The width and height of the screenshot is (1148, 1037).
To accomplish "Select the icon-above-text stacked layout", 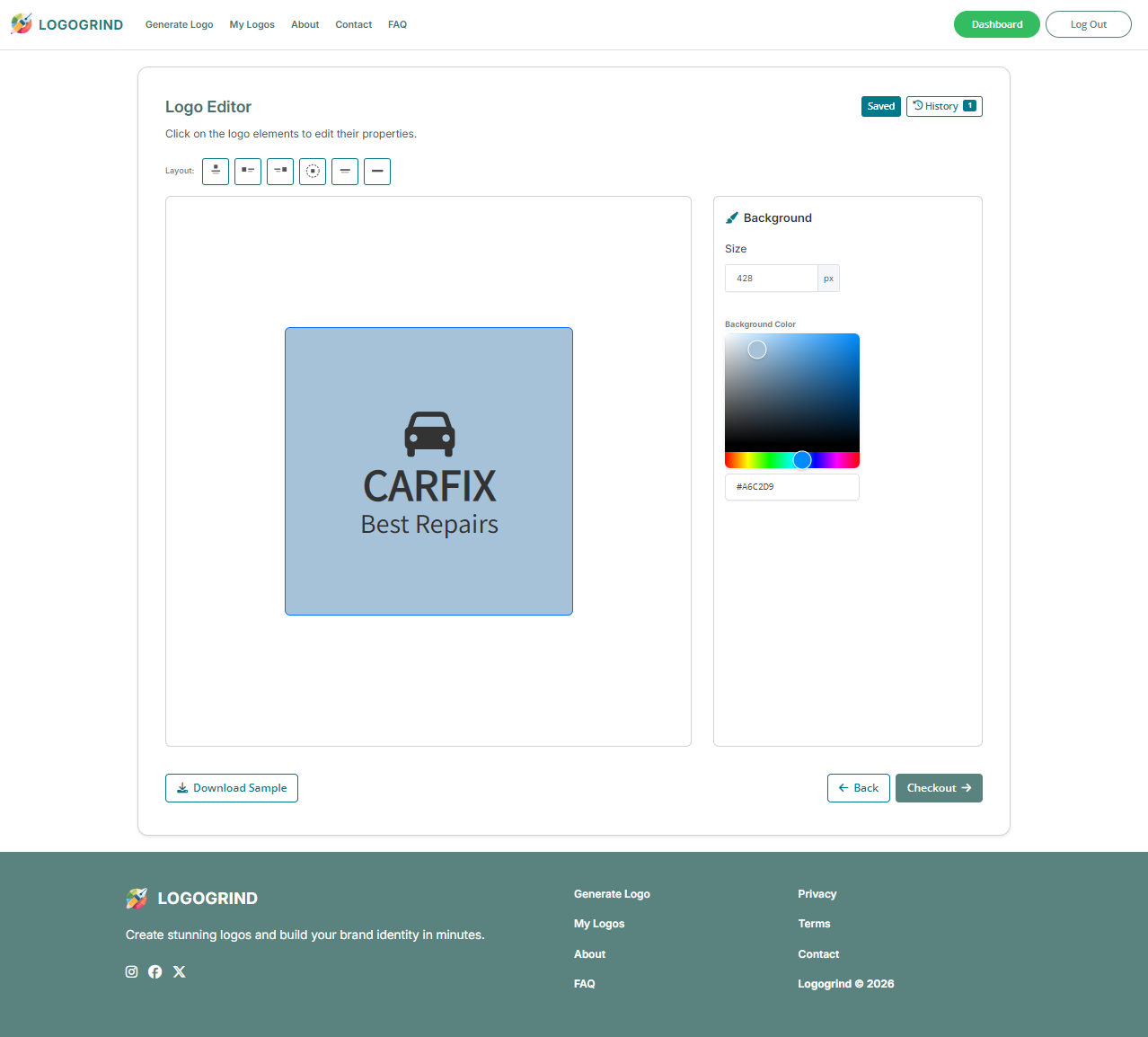I will pyautogui.click(x=216, y=171).
